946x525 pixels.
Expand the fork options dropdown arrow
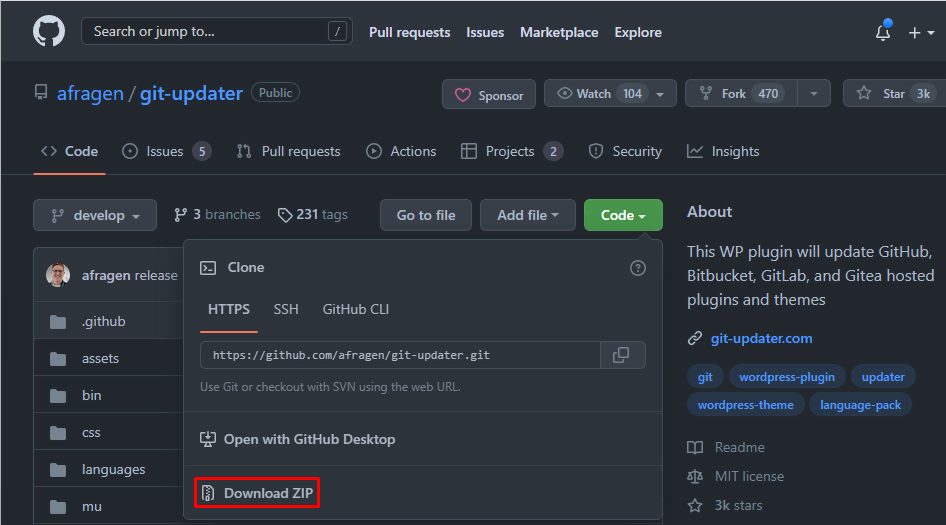pos(814,94)
